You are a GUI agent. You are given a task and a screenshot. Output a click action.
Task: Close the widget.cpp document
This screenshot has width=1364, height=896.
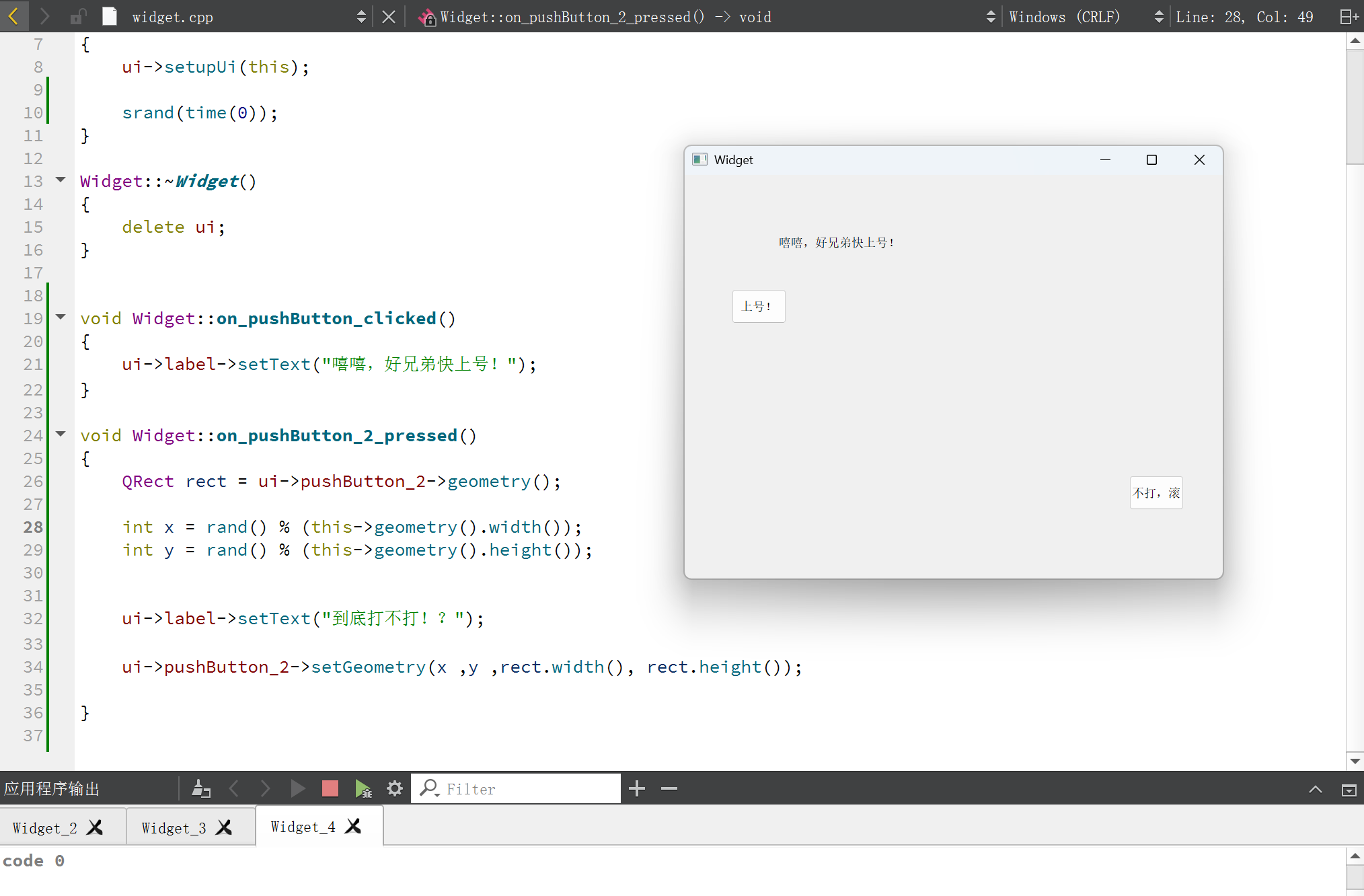click(389, 17)
